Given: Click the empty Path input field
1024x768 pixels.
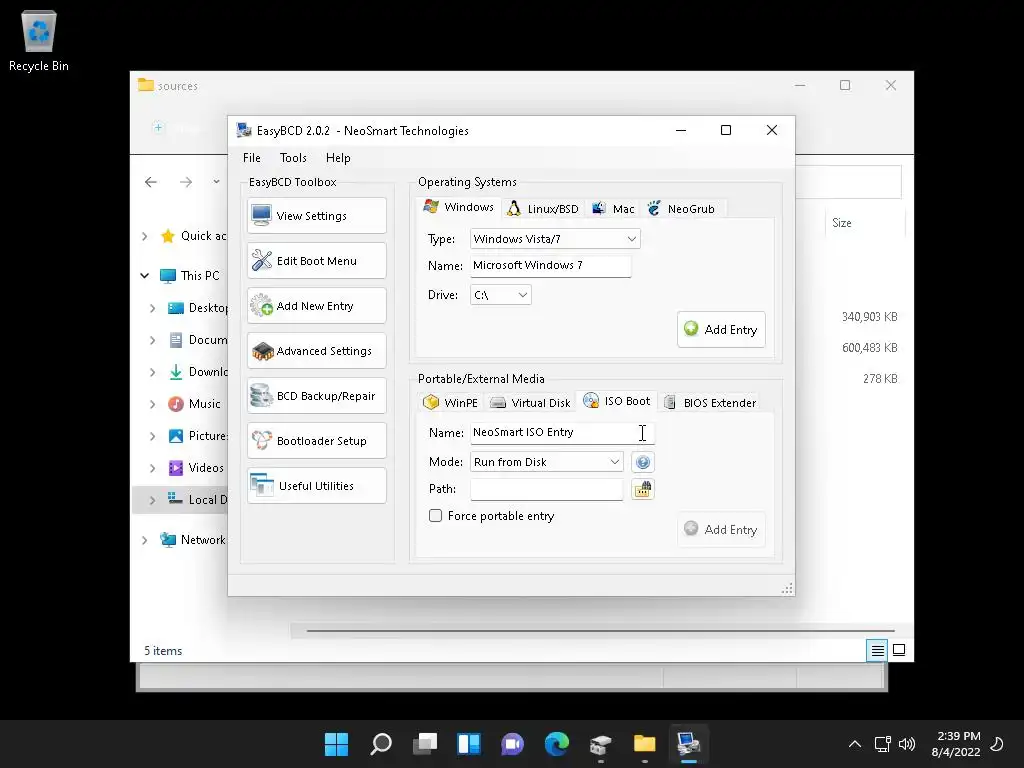Looking at the screenshot, I should tap(547, 489).
